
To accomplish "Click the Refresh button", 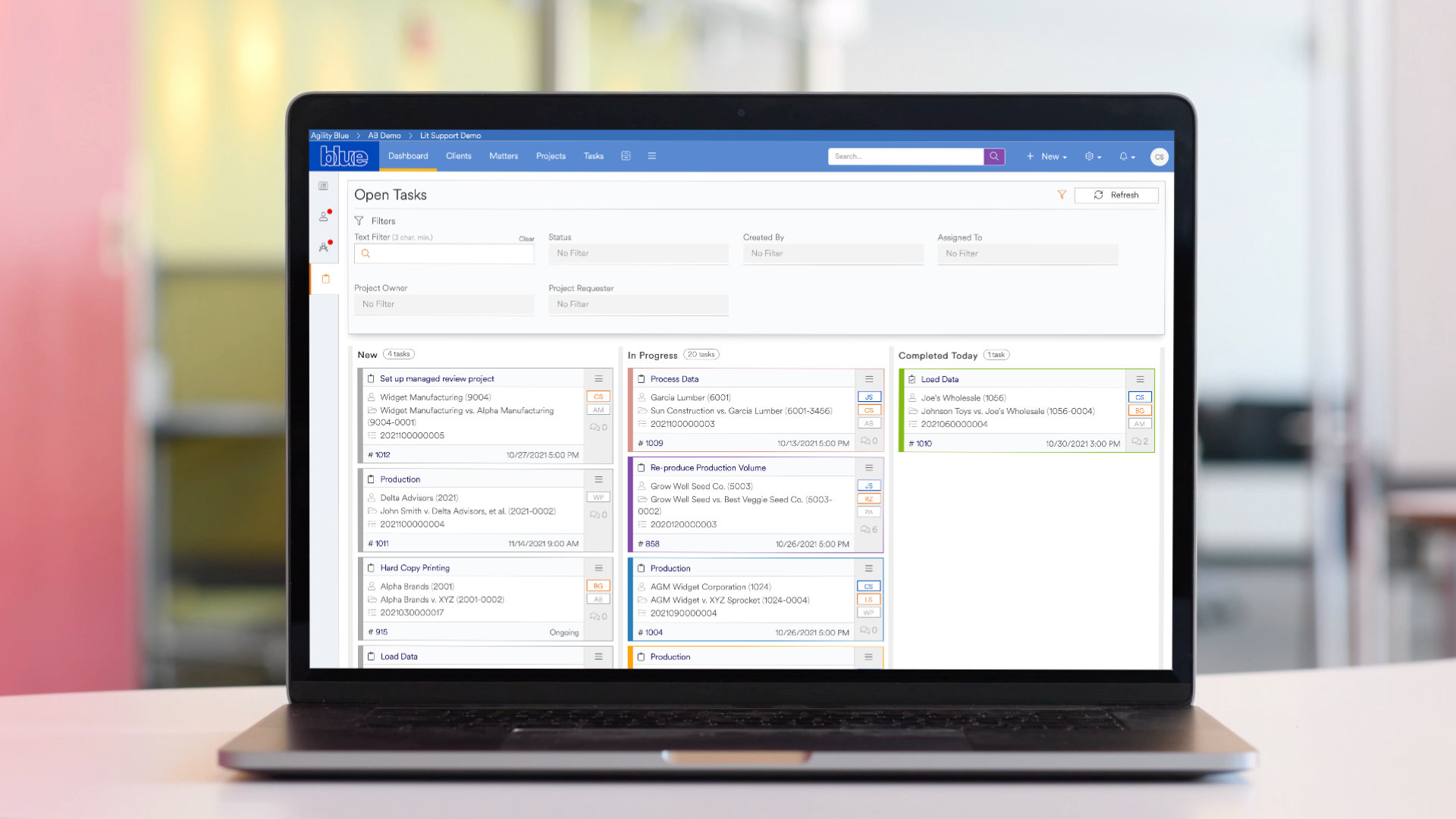I will 1116,195.
